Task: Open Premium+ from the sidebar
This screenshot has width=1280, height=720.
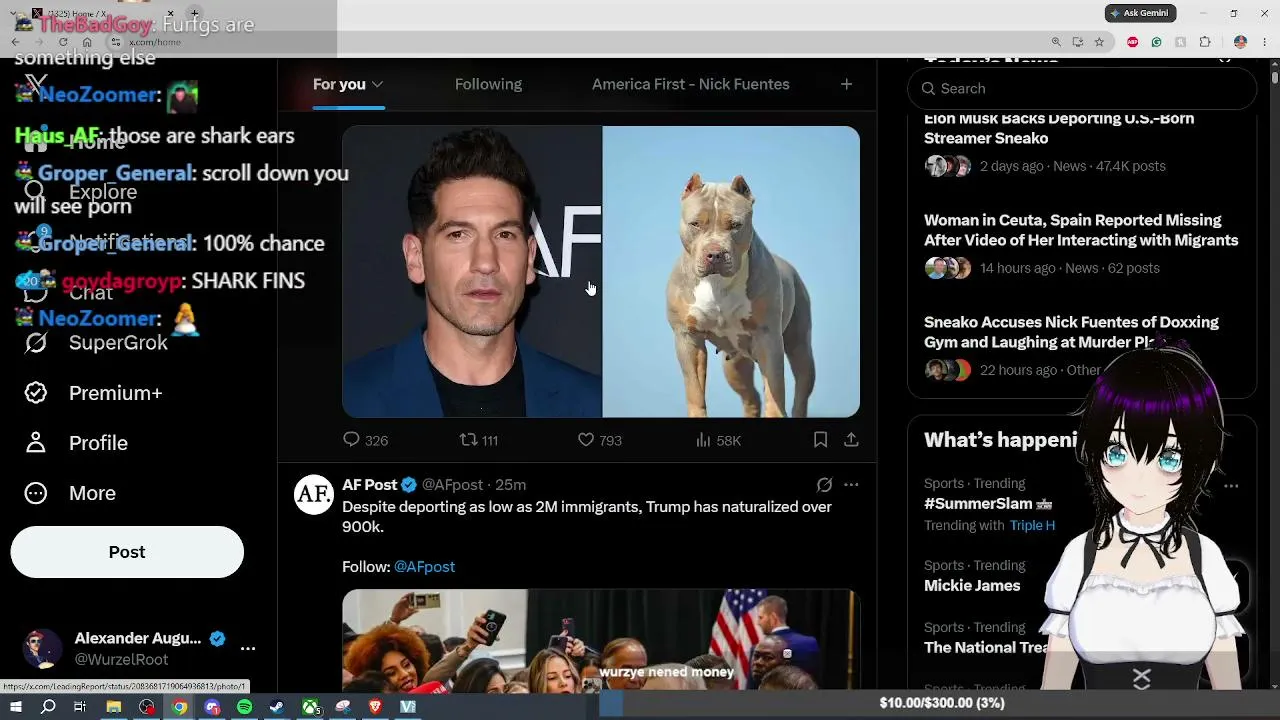Action: click(93, 393)
